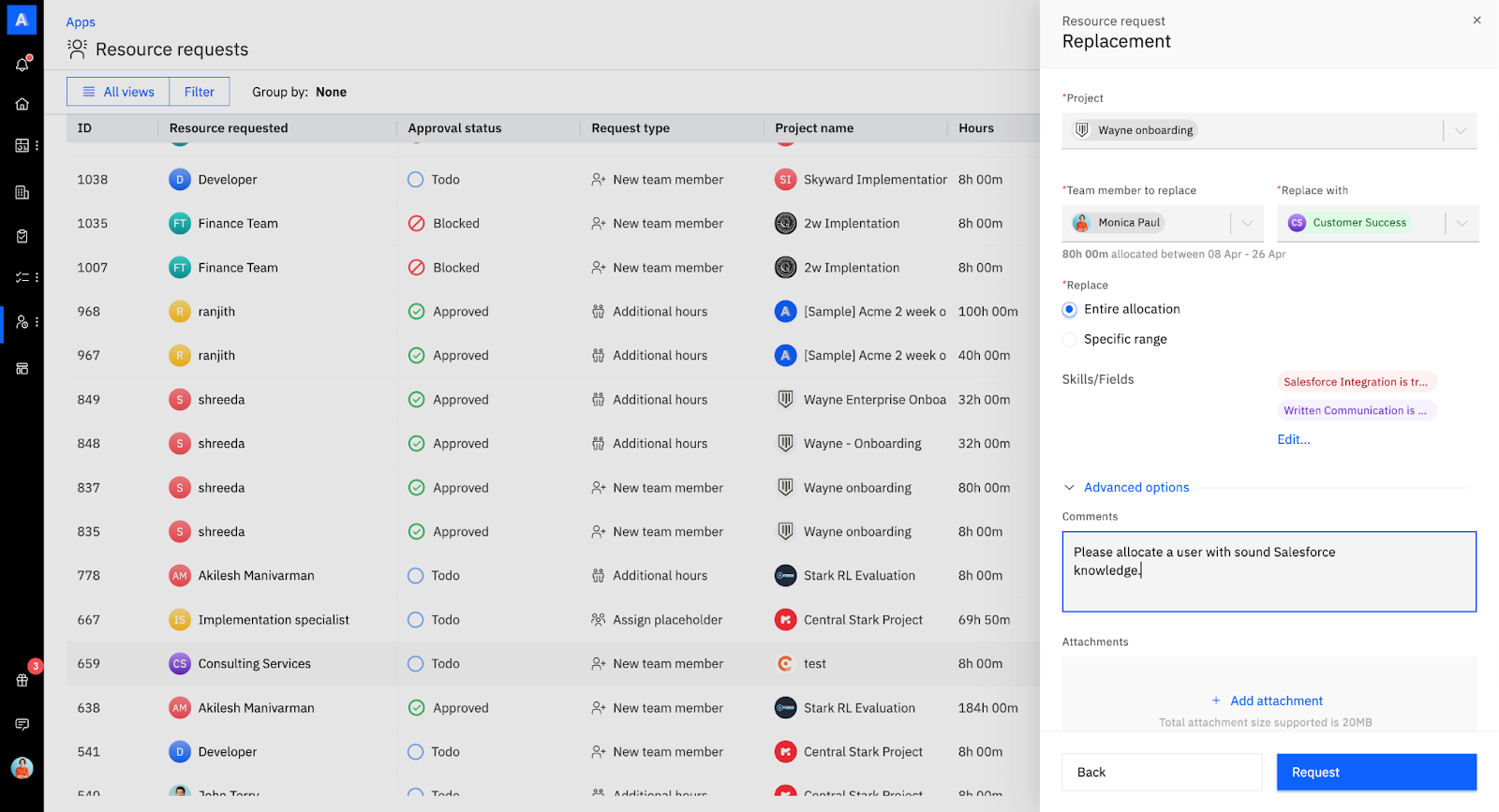This screenshot has width=1499, height=812.
Task: Click the plus icon beside Add attachment
Action: [x=1216, y=701]
